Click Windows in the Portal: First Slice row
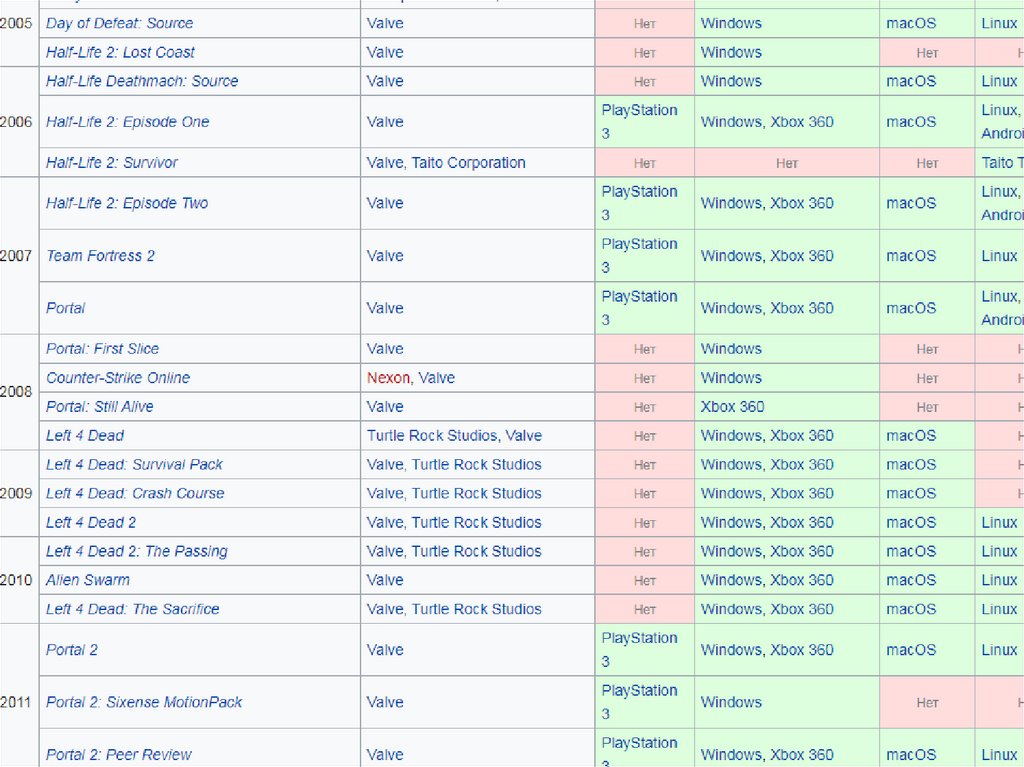The width and height of the screenshot is (1024, 767). click(x=731, y=349)
